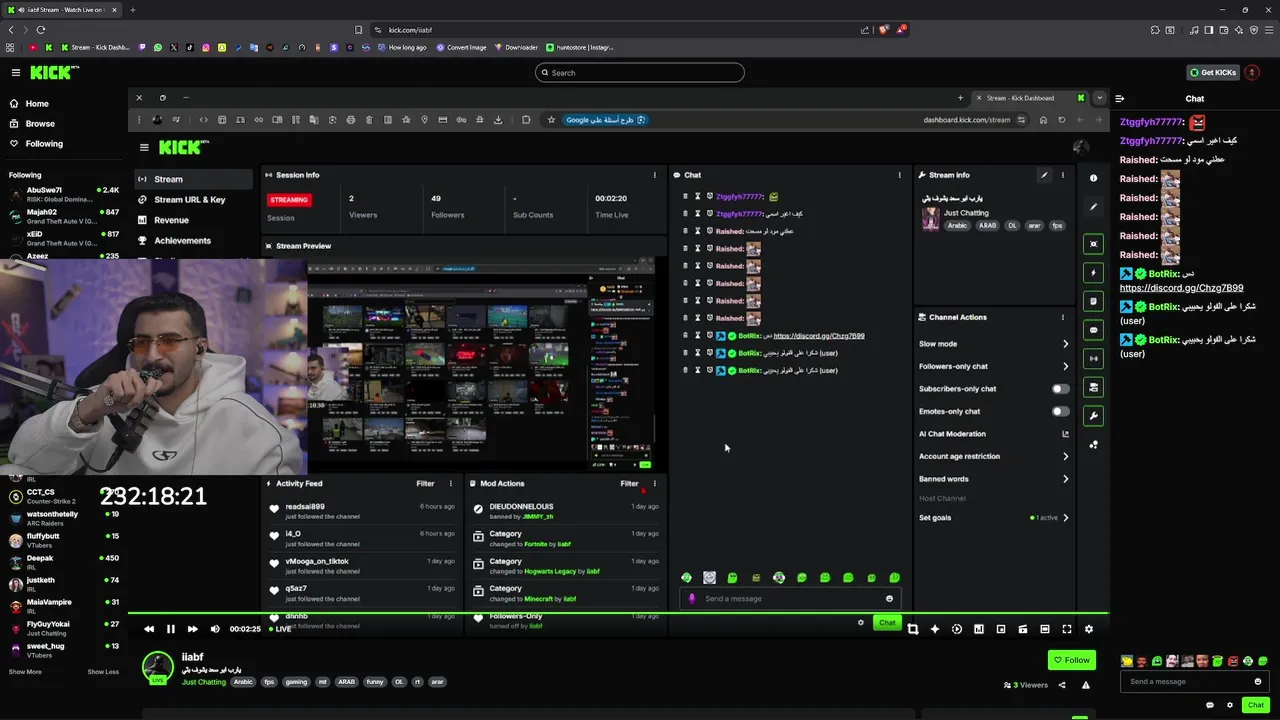Click Show More in the sidebar

pyautogui.click(x=25, y=672)
